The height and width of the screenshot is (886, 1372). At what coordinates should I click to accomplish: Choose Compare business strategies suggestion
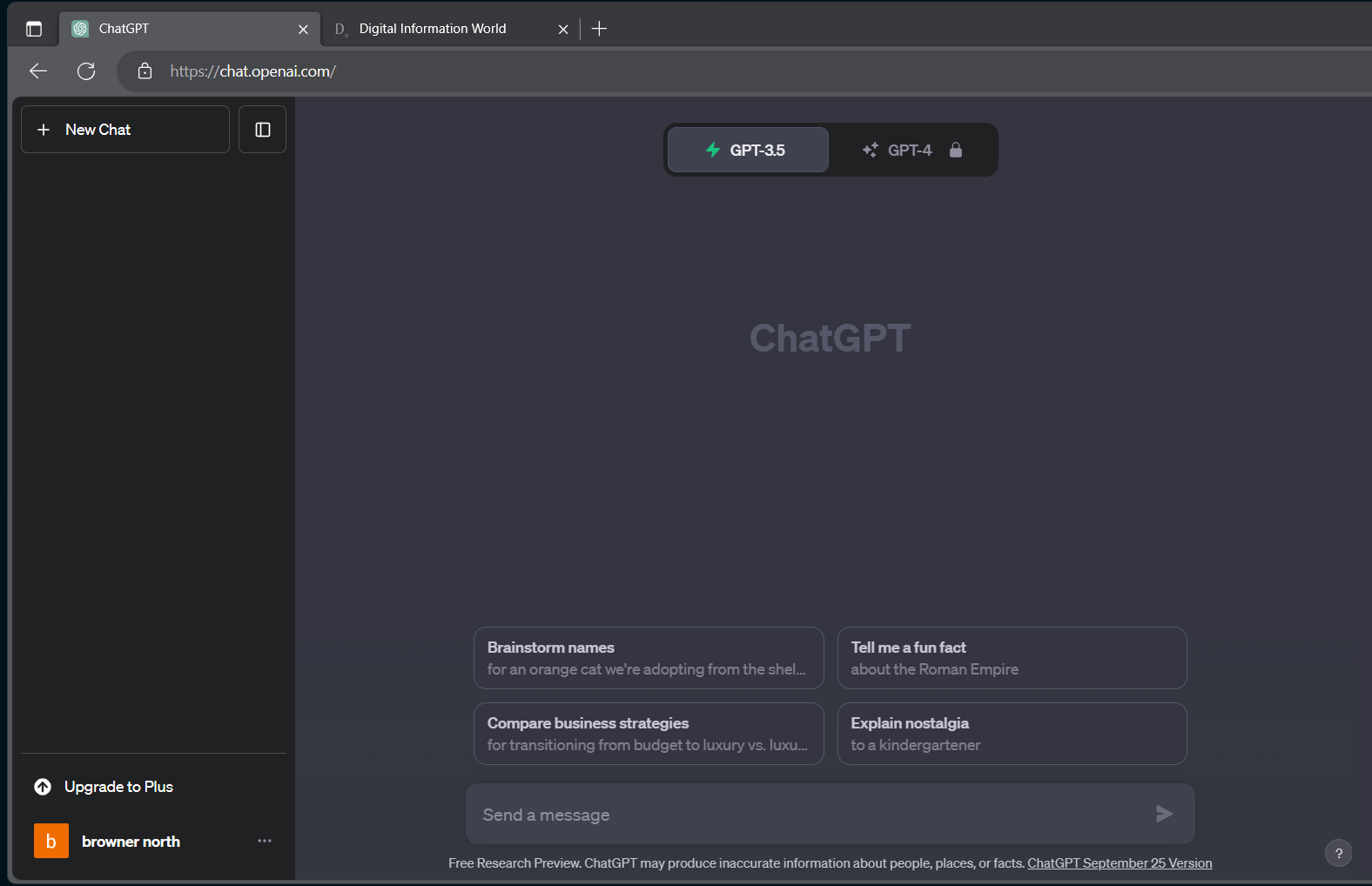pos(649,734)
